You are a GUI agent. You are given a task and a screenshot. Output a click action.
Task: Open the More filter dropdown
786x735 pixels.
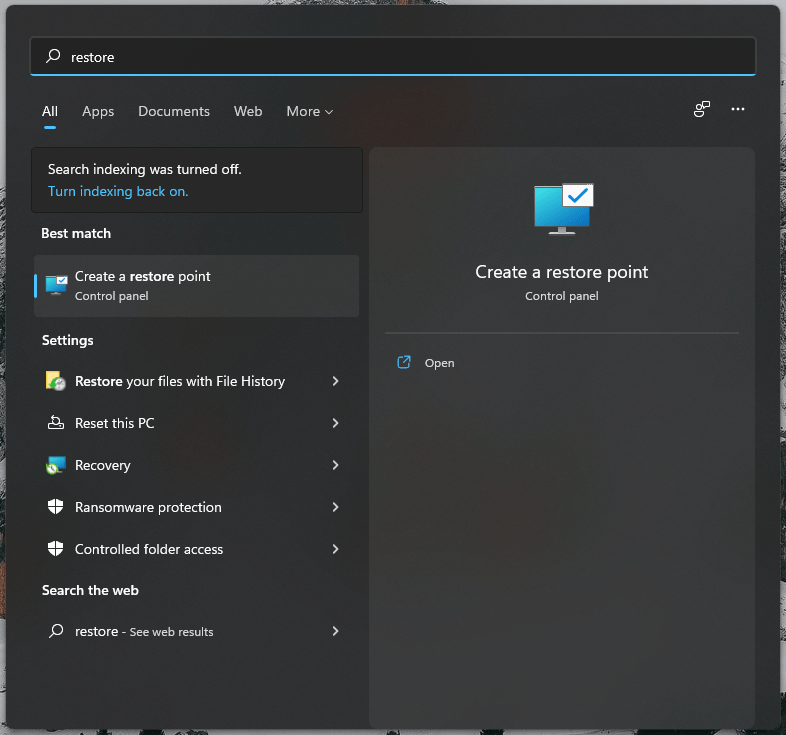coord(309,111)
